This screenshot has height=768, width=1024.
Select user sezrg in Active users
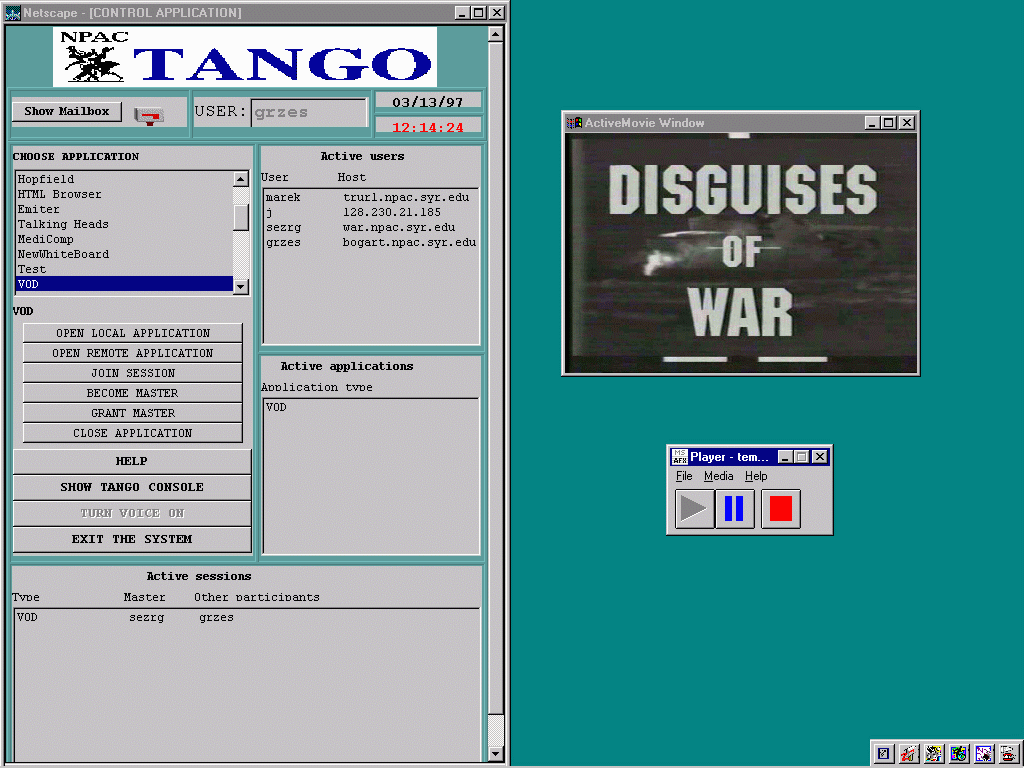[x=283, y=227]
